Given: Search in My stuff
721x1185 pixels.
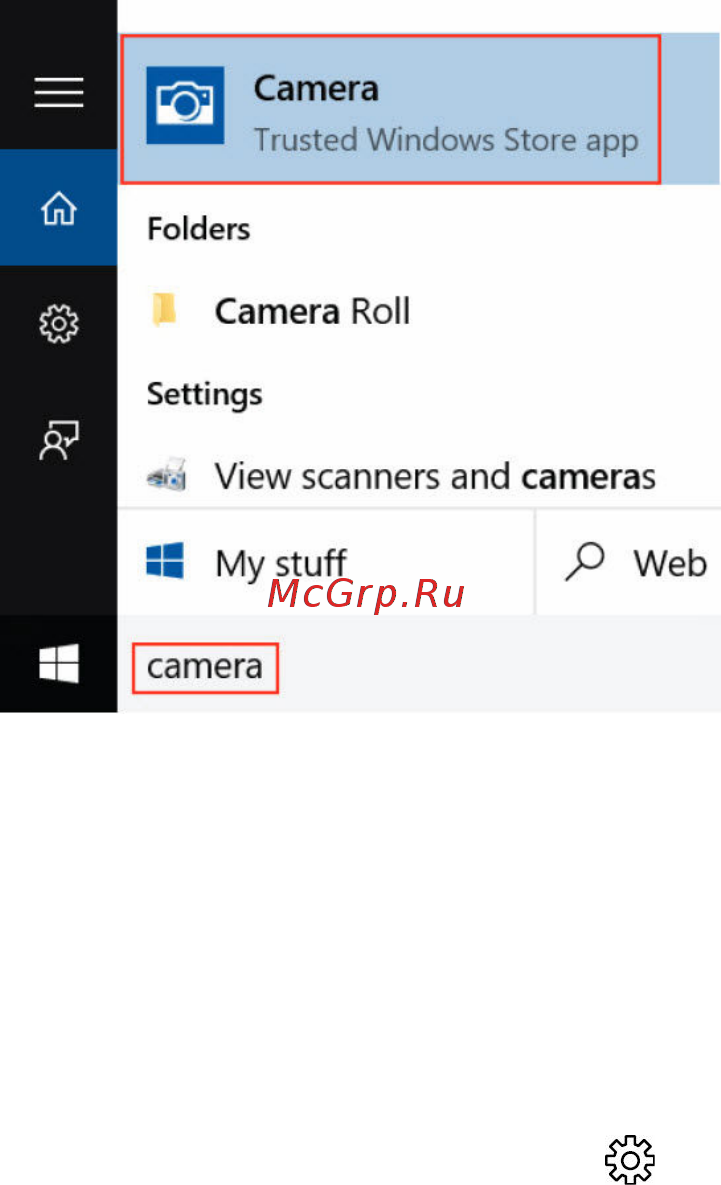Looking at the screenshot, I should click(326, 563).
